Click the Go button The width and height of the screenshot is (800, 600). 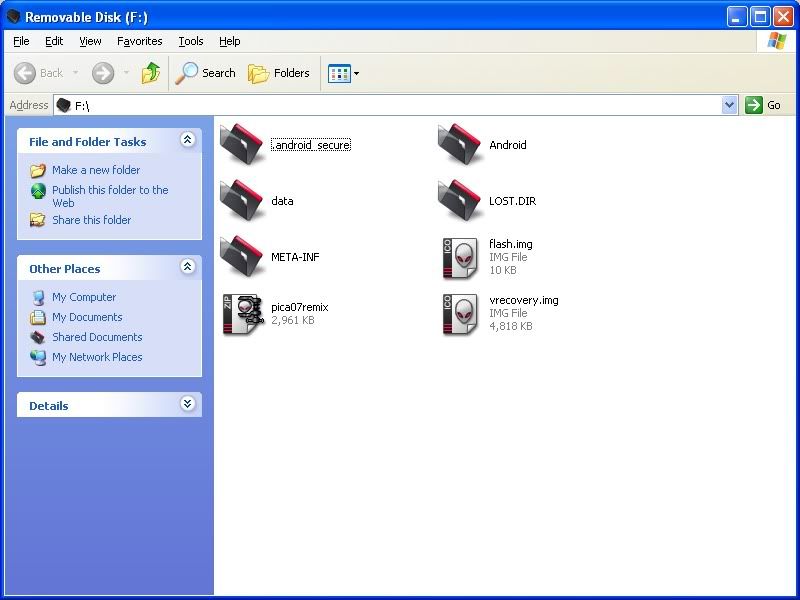point(764,105)
